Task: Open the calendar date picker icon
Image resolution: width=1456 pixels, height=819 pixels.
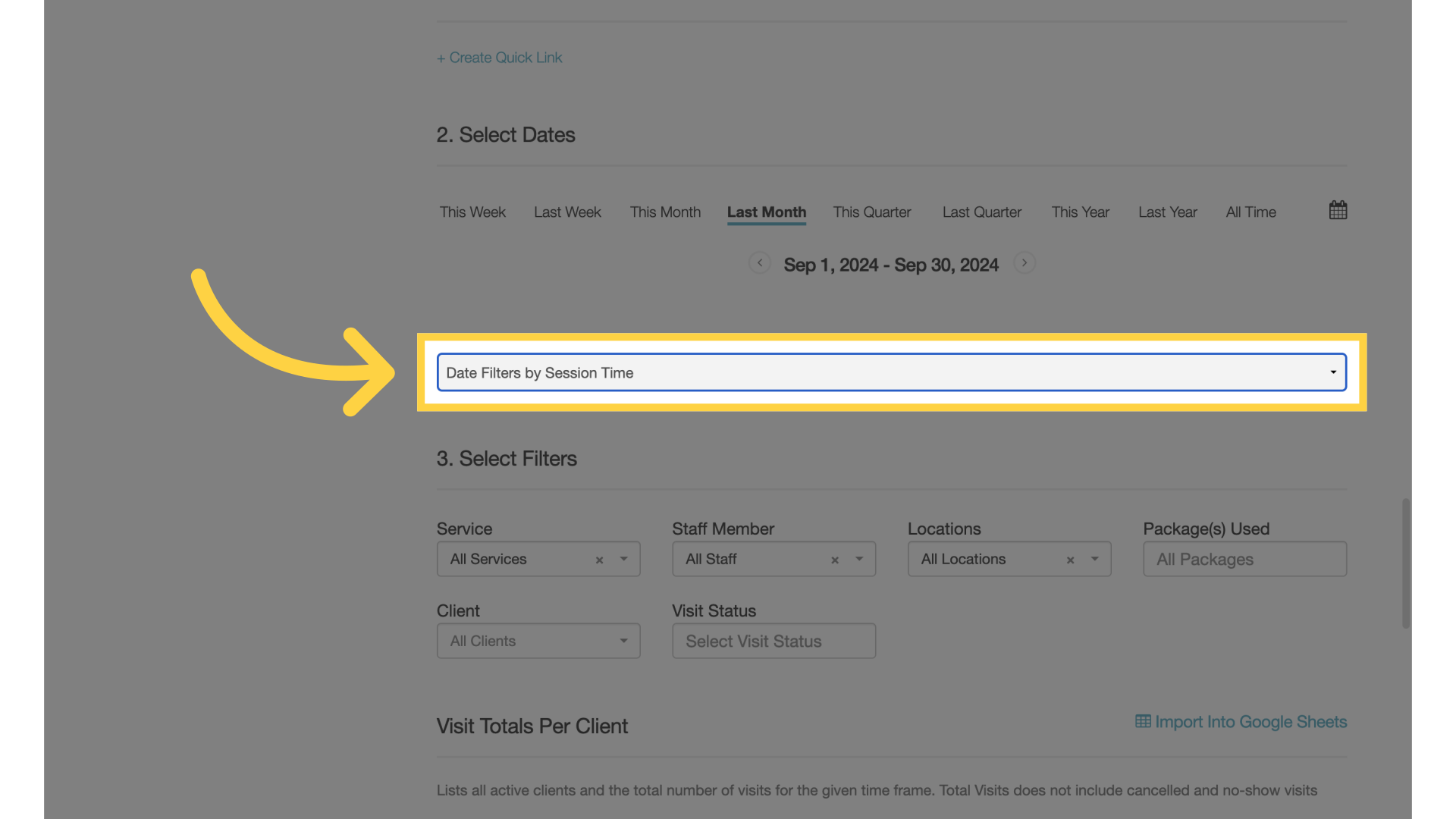Action: tap(1337, 210)
